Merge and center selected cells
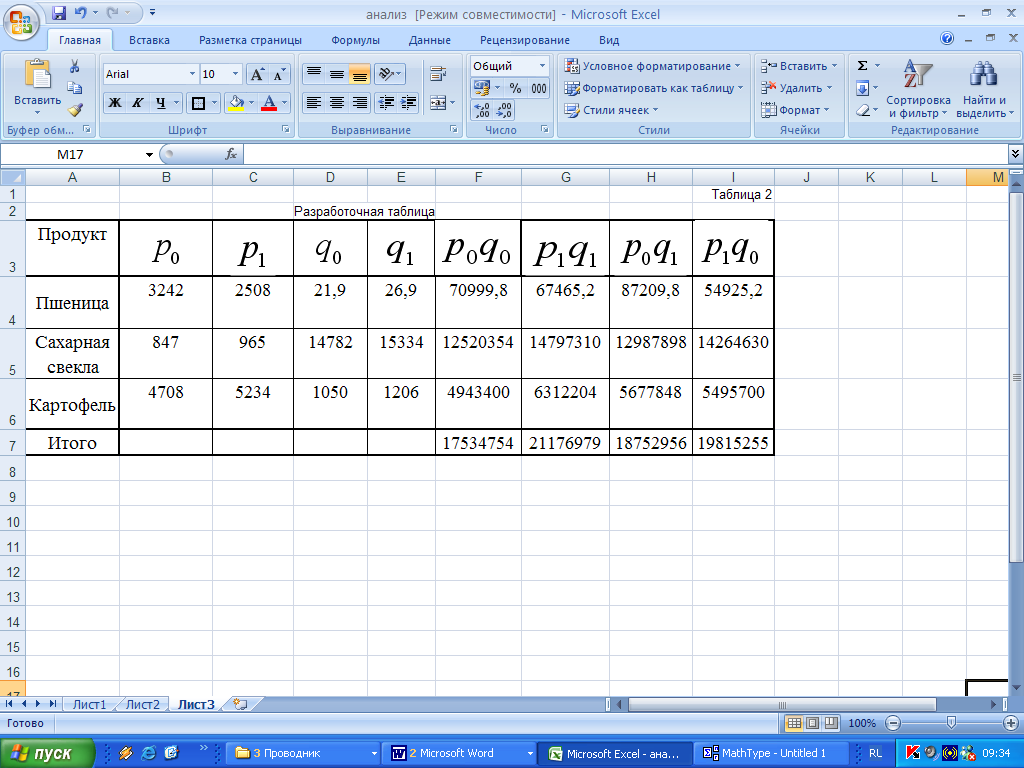 (x=438, y=103)
